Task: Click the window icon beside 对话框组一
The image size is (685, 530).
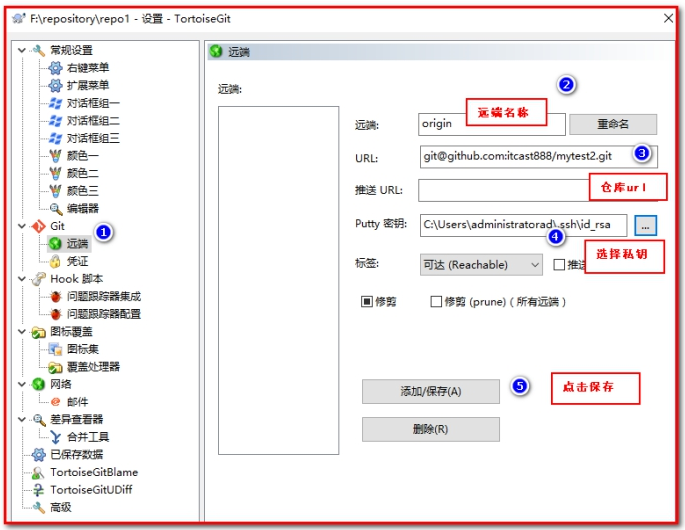Action: 55,103
